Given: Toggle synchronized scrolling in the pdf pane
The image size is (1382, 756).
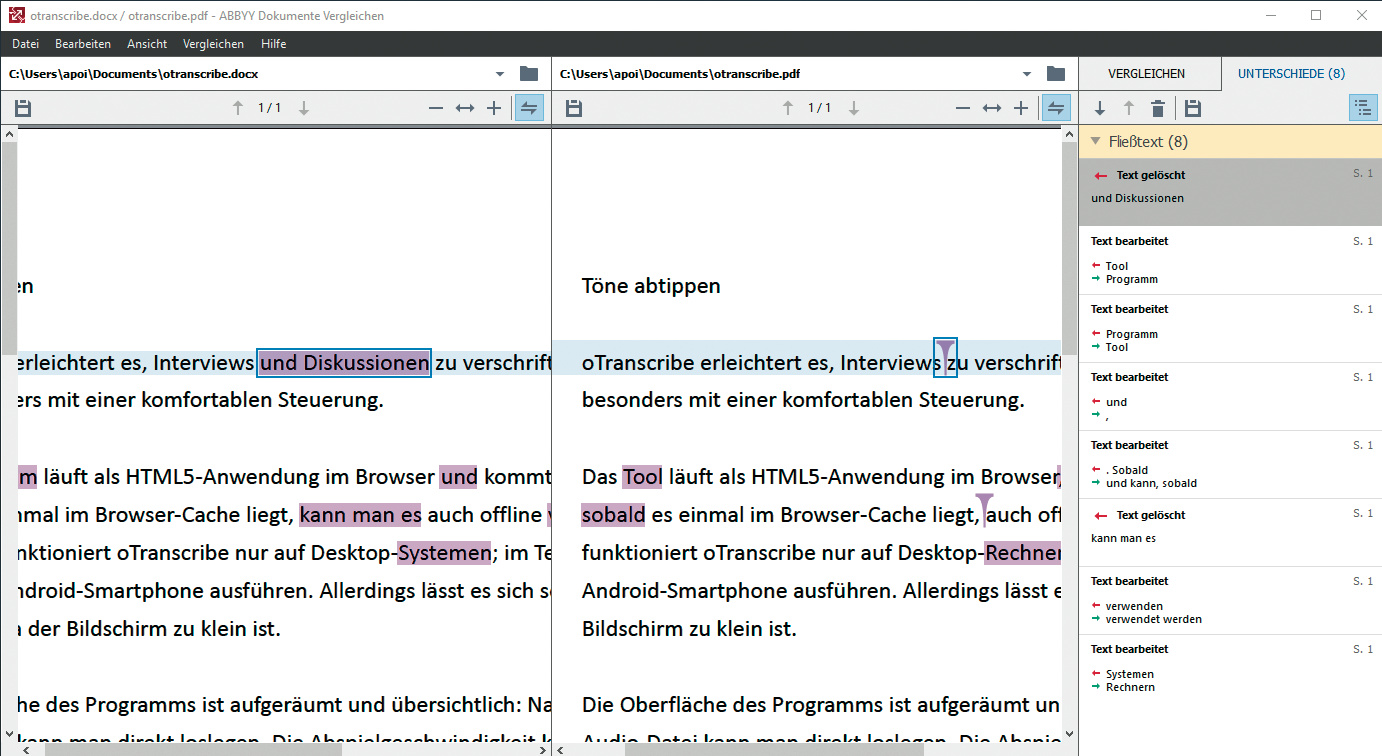Looking at the screenshot, I should coord(1056,108).
